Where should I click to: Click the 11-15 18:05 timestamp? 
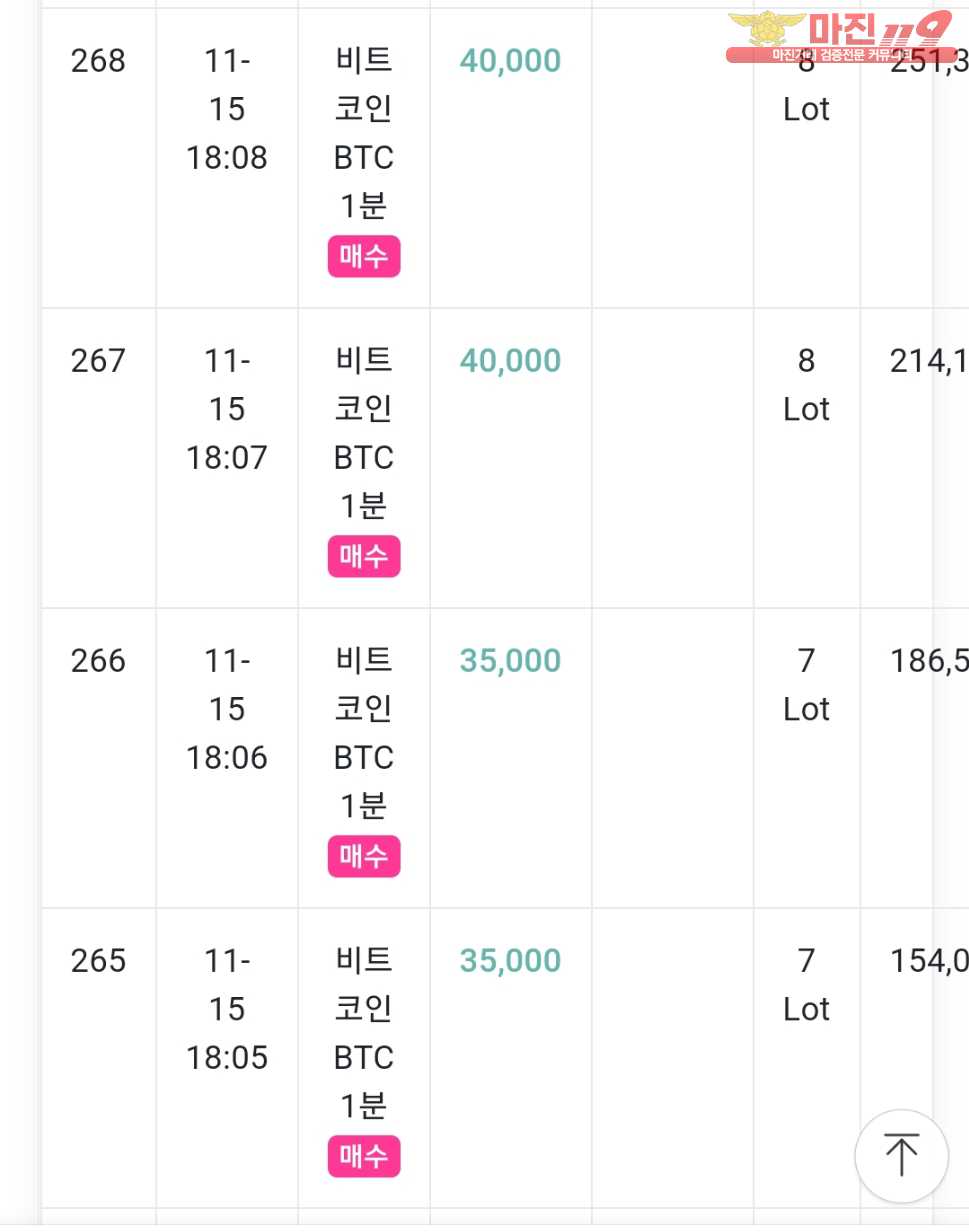click(x=227, y=1009)
